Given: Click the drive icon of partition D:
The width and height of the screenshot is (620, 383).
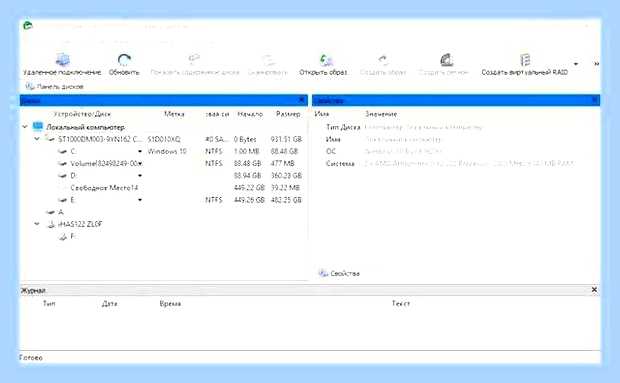Looking at the screenshot, I should pos(62,175).
